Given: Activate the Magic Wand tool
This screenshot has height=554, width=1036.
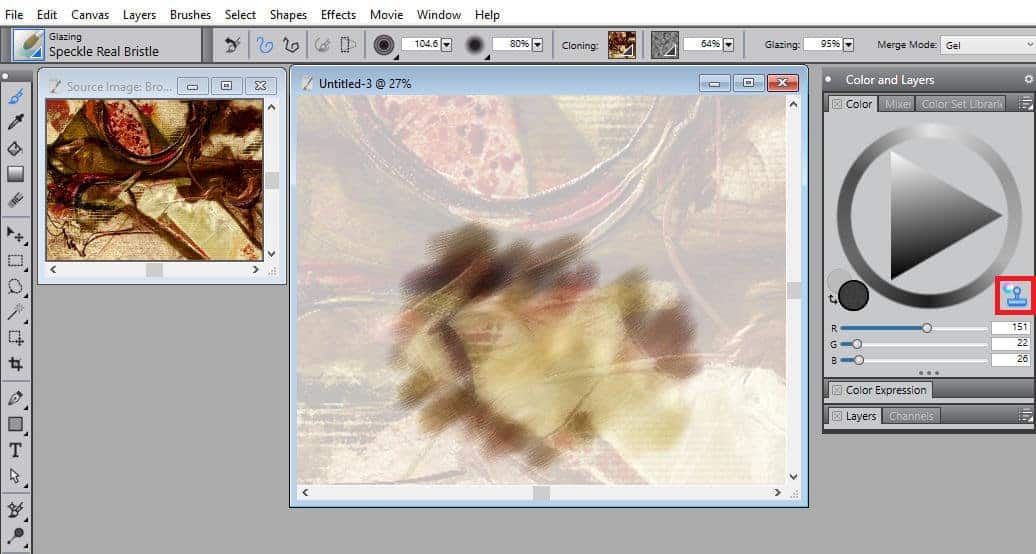Looking at the screenshot, I should (x=15, y=312).
